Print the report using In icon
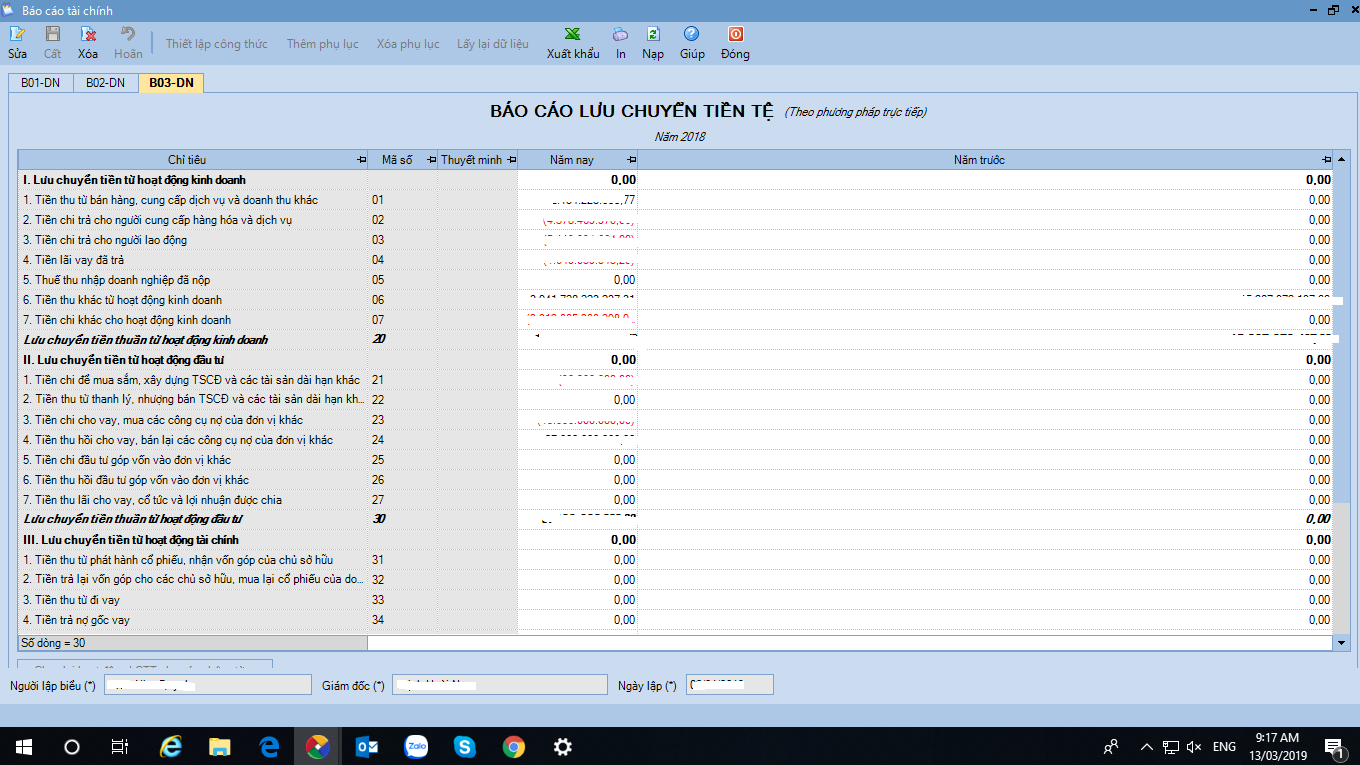1360x765 pixels. [x=620, y=35]
